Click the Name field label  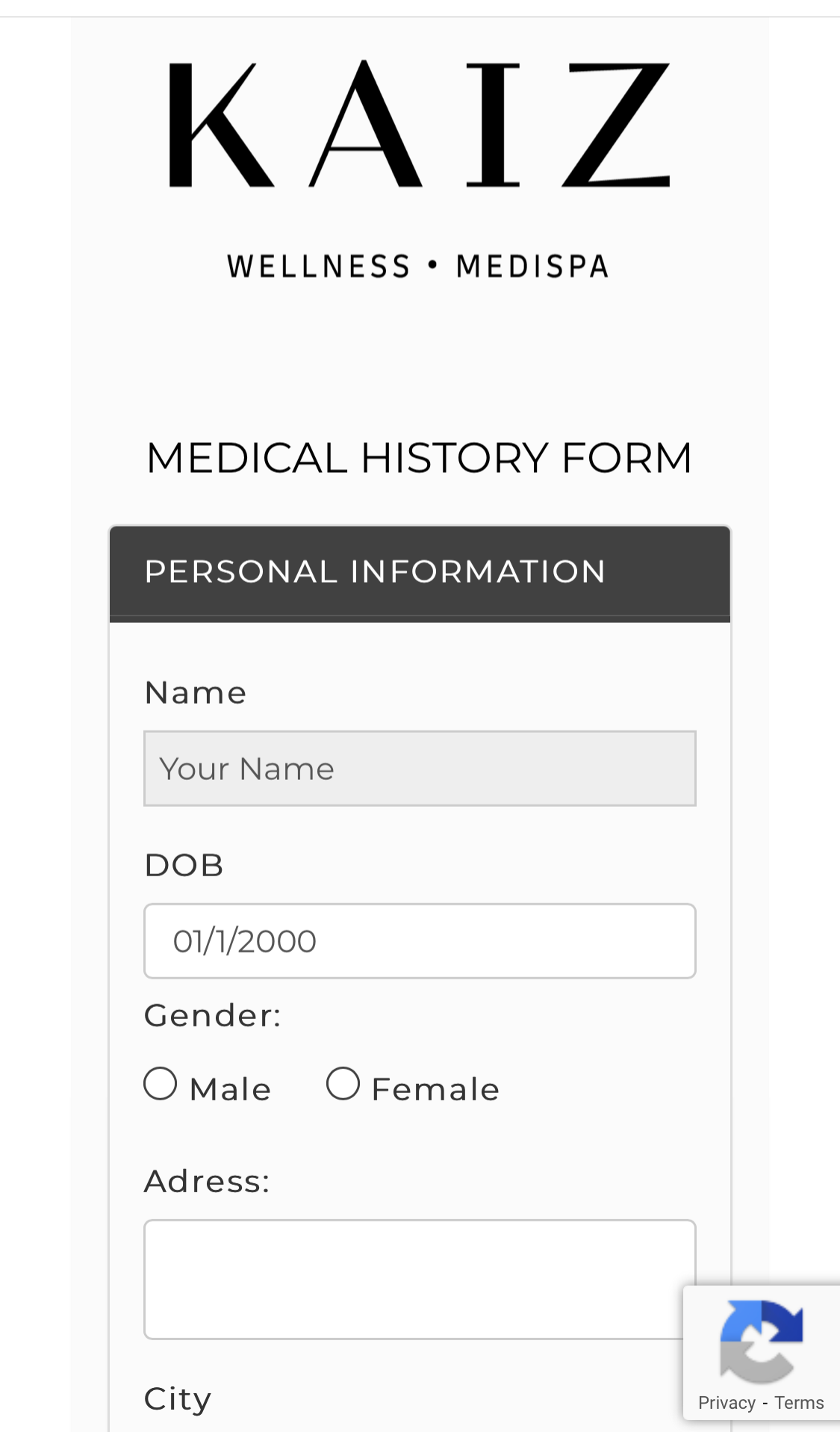tap(196, 692)
